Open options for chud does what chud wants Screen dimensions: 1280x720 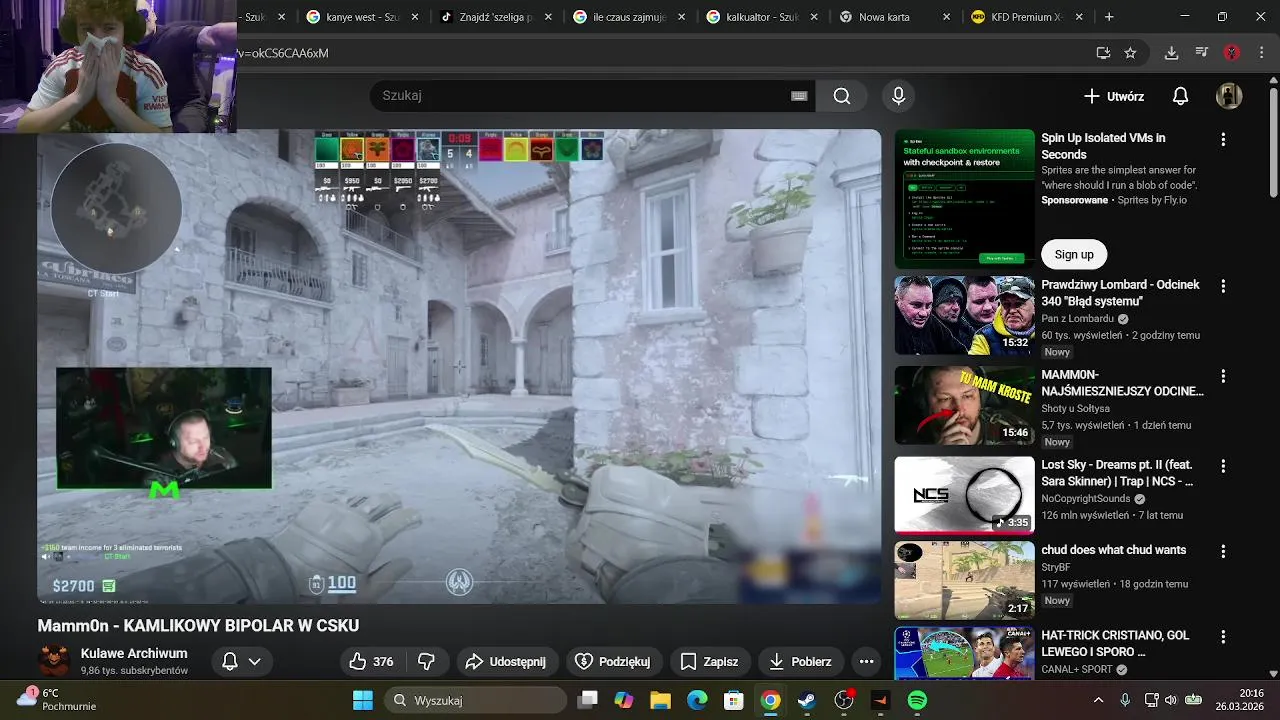coord(1222,551)
